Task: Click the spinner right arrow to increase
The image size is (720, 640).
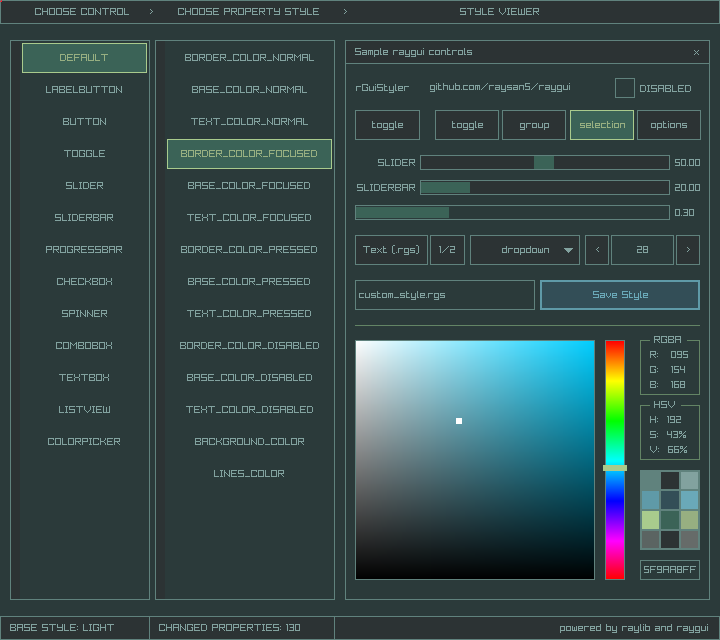Action: tap(688, 250)
